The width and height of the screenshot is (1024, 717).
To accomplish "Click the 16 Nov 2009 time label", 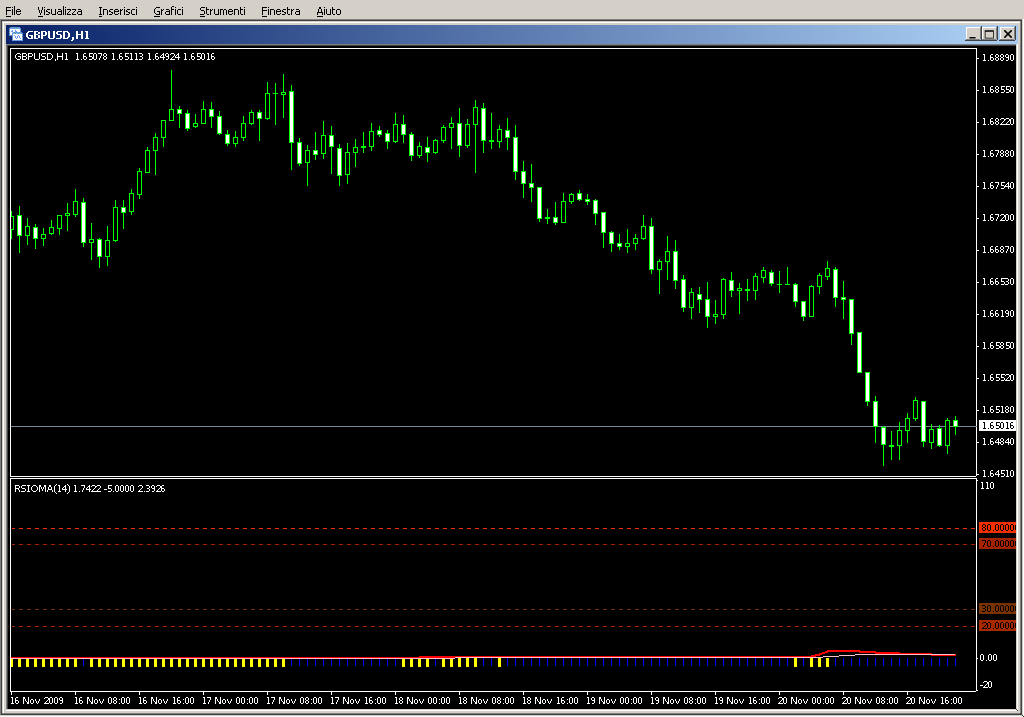I will click(x=37, y=701).
